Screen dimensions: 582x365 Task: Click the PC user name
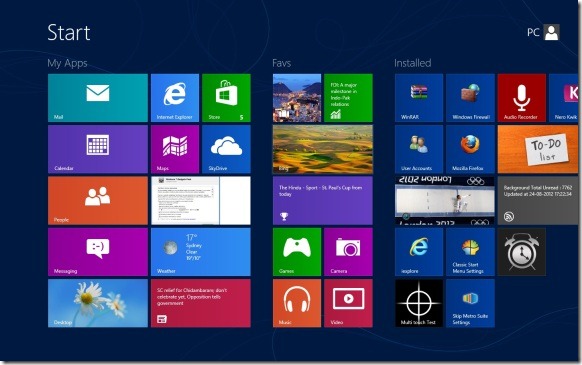tap(533, 33)
